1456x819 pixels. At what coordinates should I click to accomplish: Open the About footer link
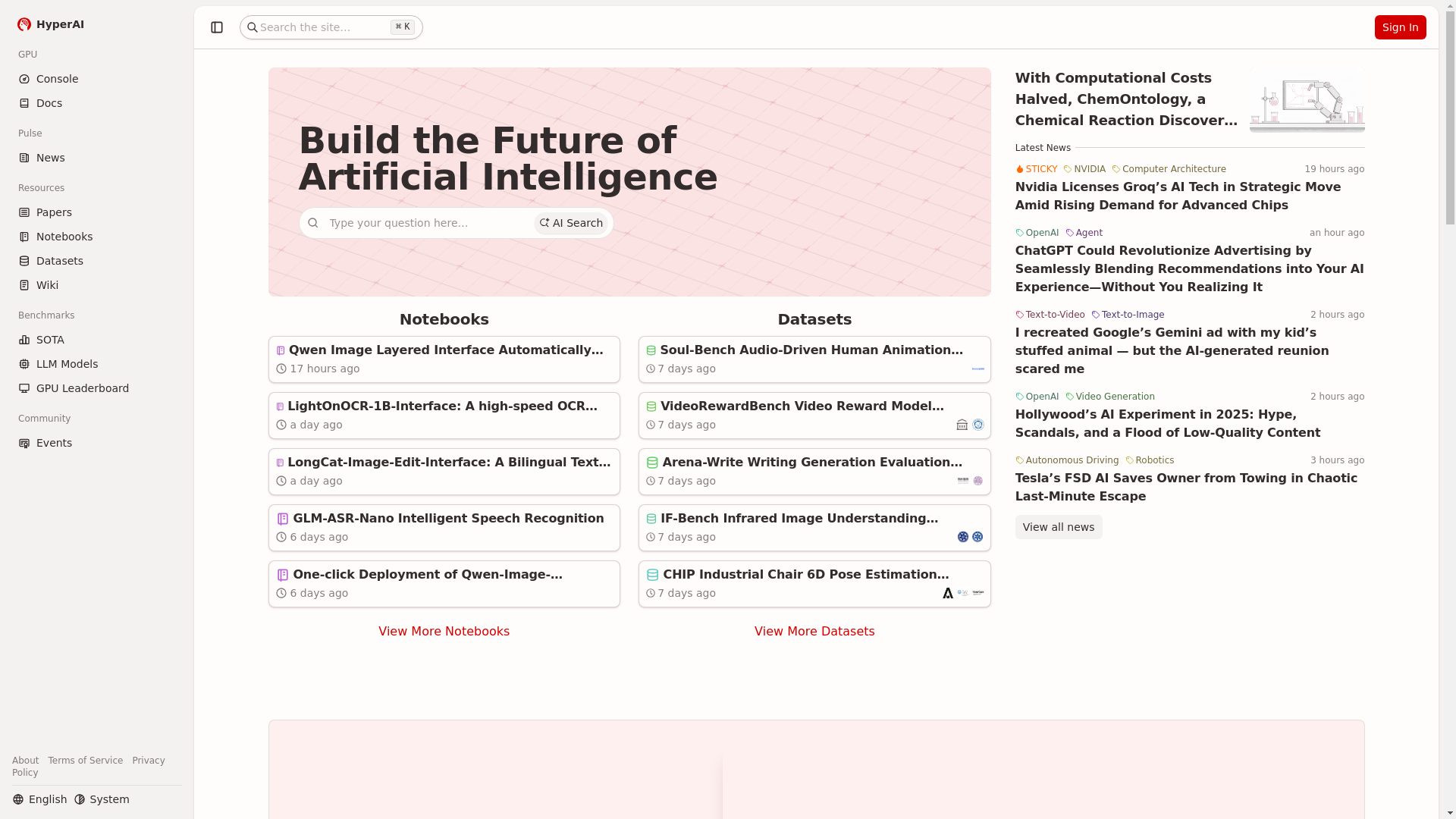(25, 761)
